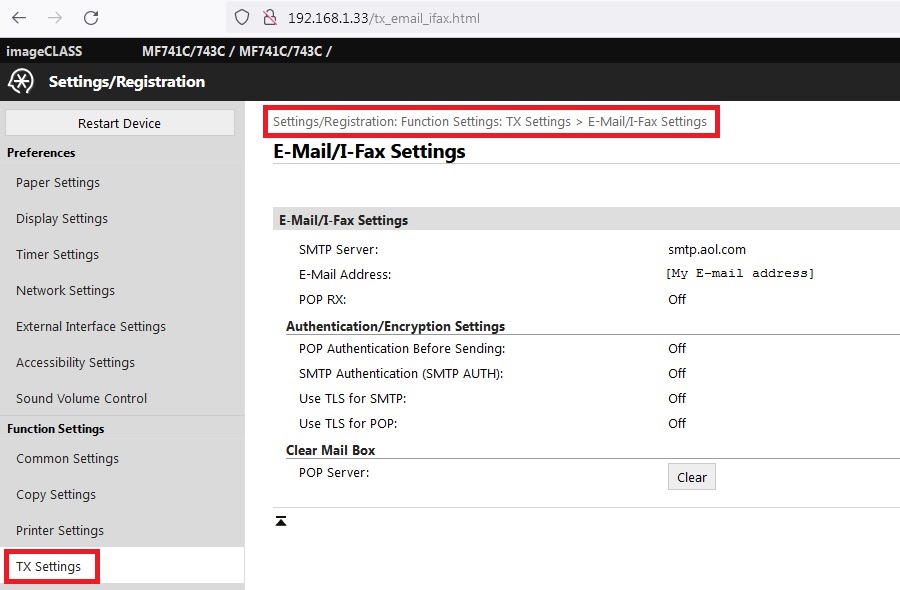
Task: Click the browser forward arrow
Action: click(55, 18)
